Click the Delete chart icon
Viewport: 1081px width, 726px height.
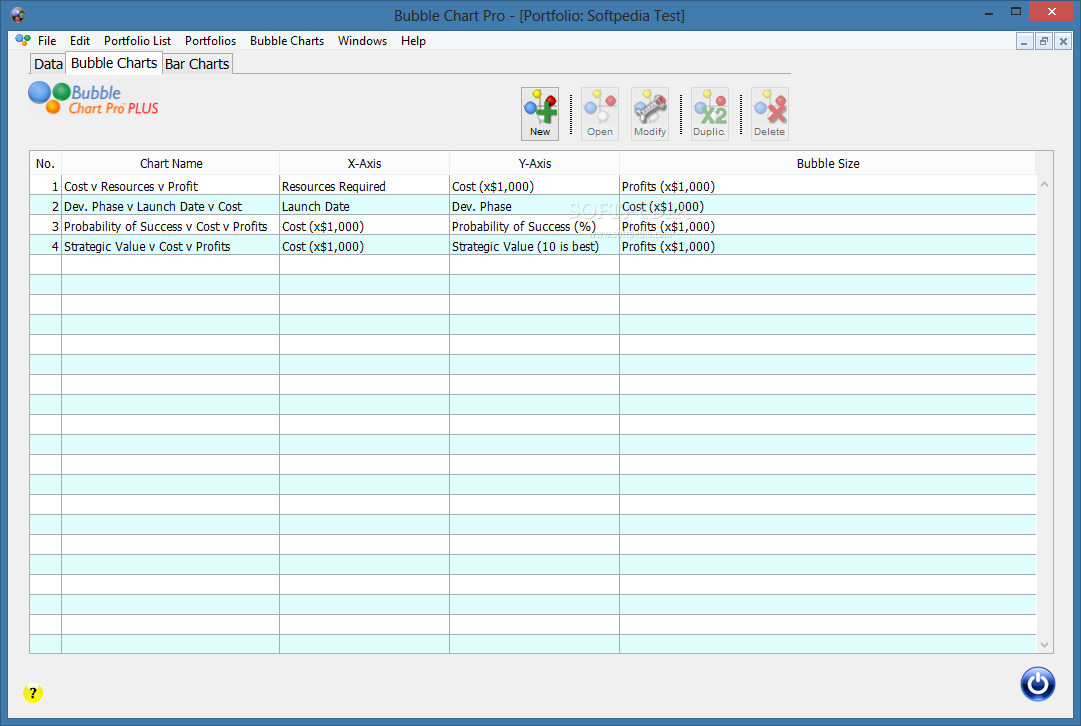(769, 114)
